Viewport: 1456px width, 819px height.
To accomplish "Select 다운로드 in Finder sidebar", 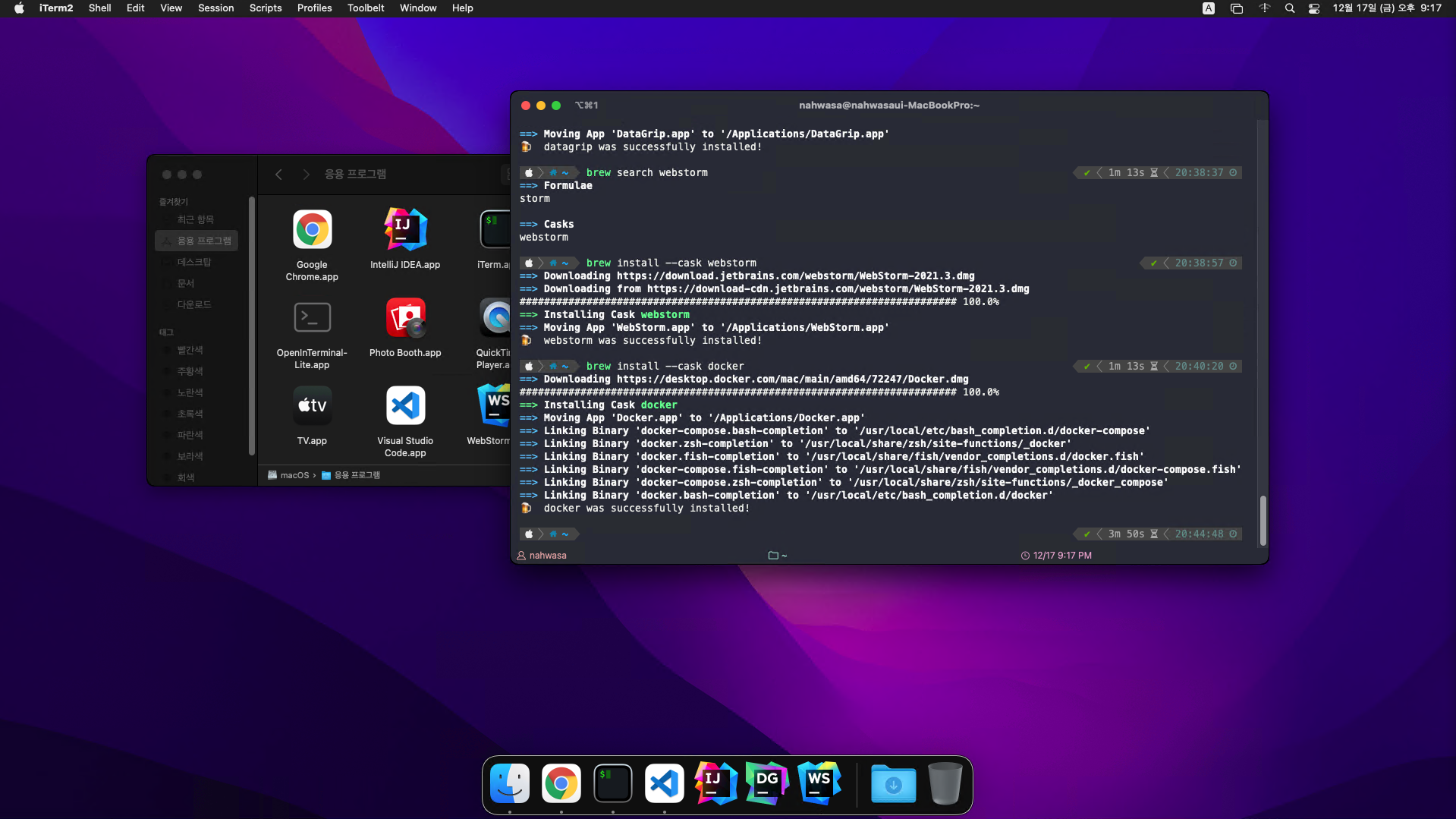I will click(x=196, y=304).
